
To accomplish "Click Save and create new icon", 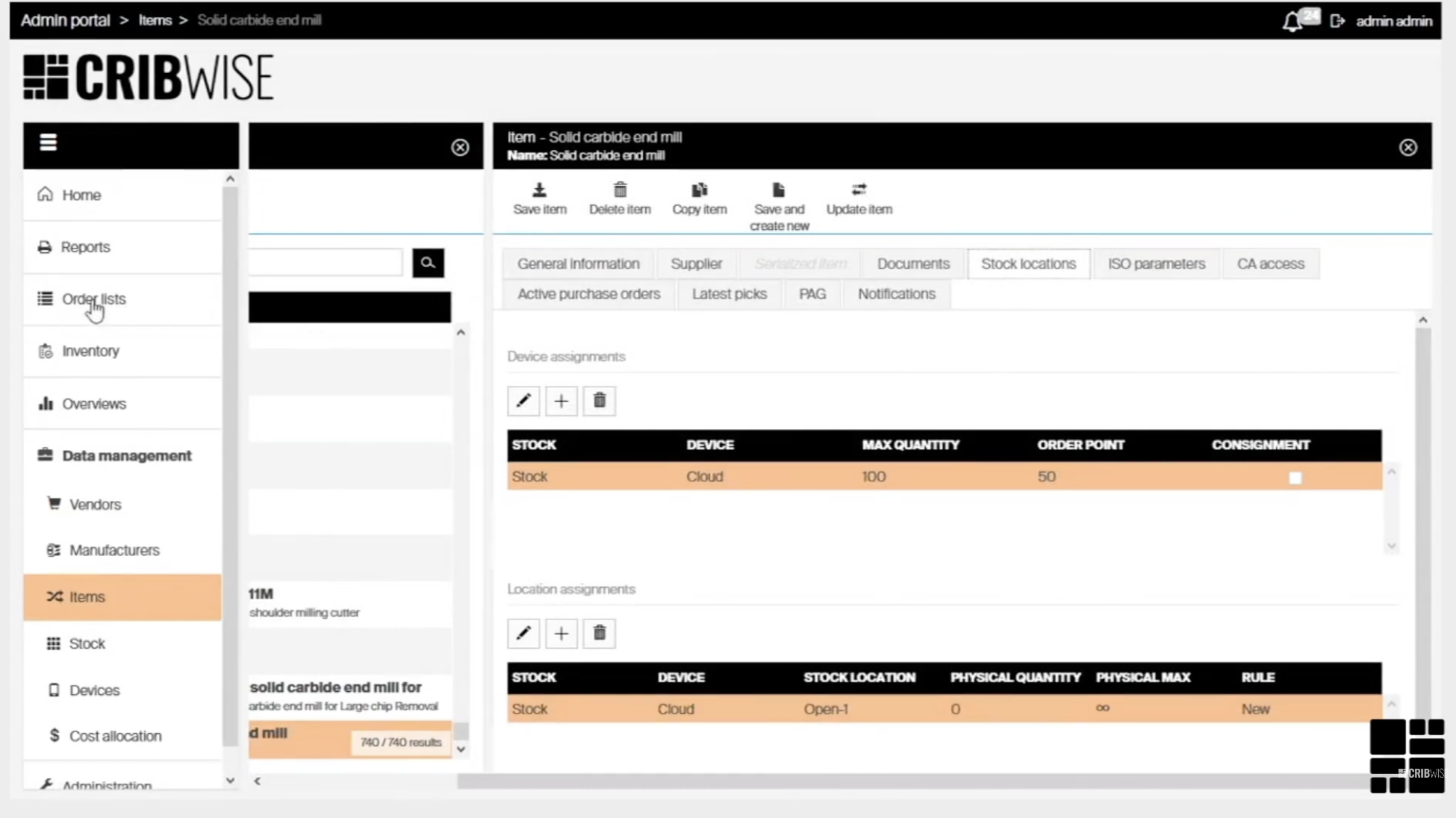I will (x=779, y=191).
